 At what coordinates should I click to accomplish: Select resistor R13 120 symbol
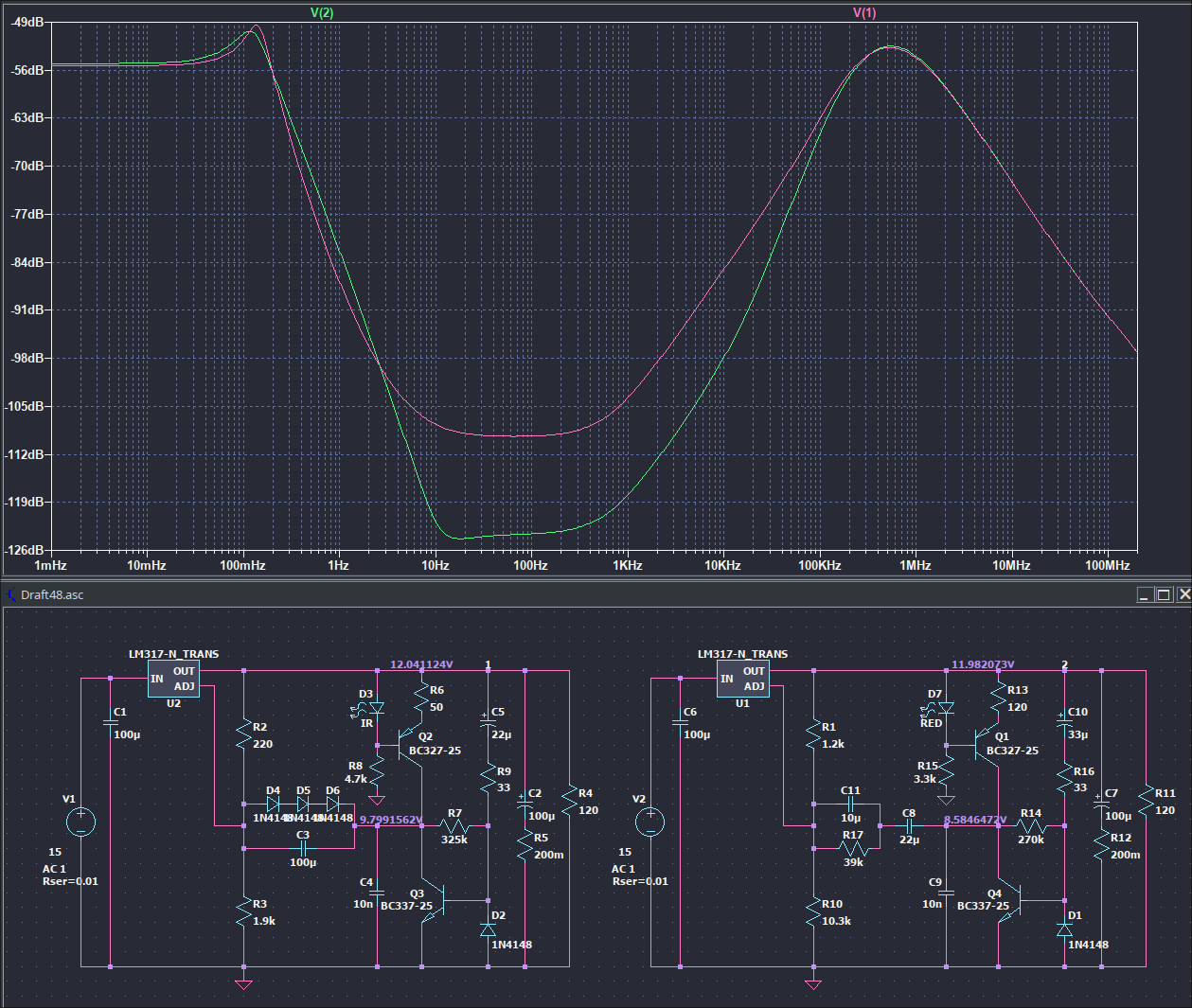[x=998, y=699]
